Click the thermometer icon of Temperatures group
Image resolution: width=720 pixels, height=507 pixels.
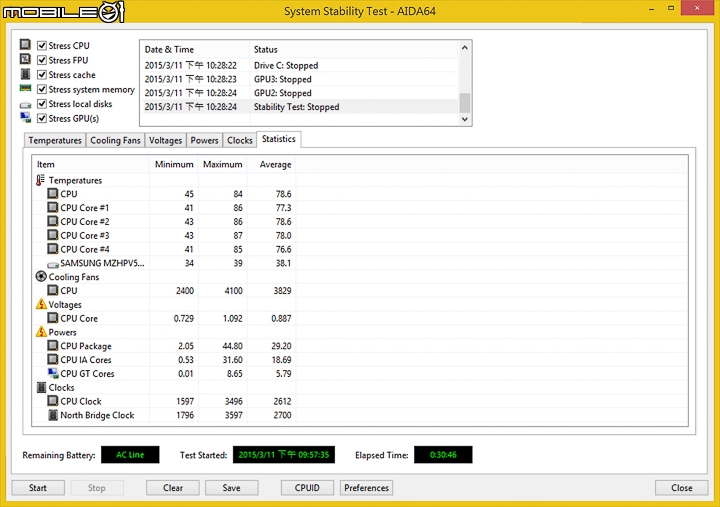point(40,180)
